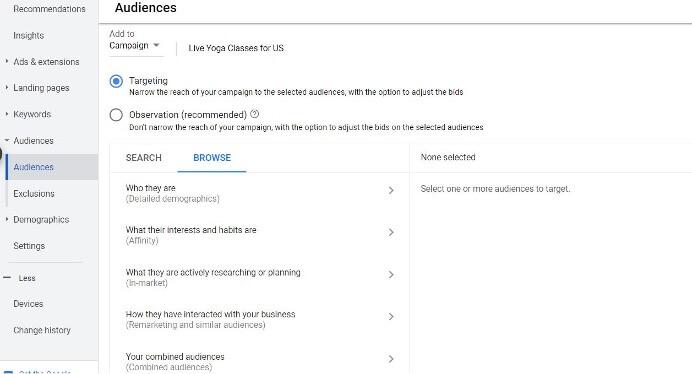692x374 pixels.
Task: Open Keywords section
Action: (x=32, y=114)
